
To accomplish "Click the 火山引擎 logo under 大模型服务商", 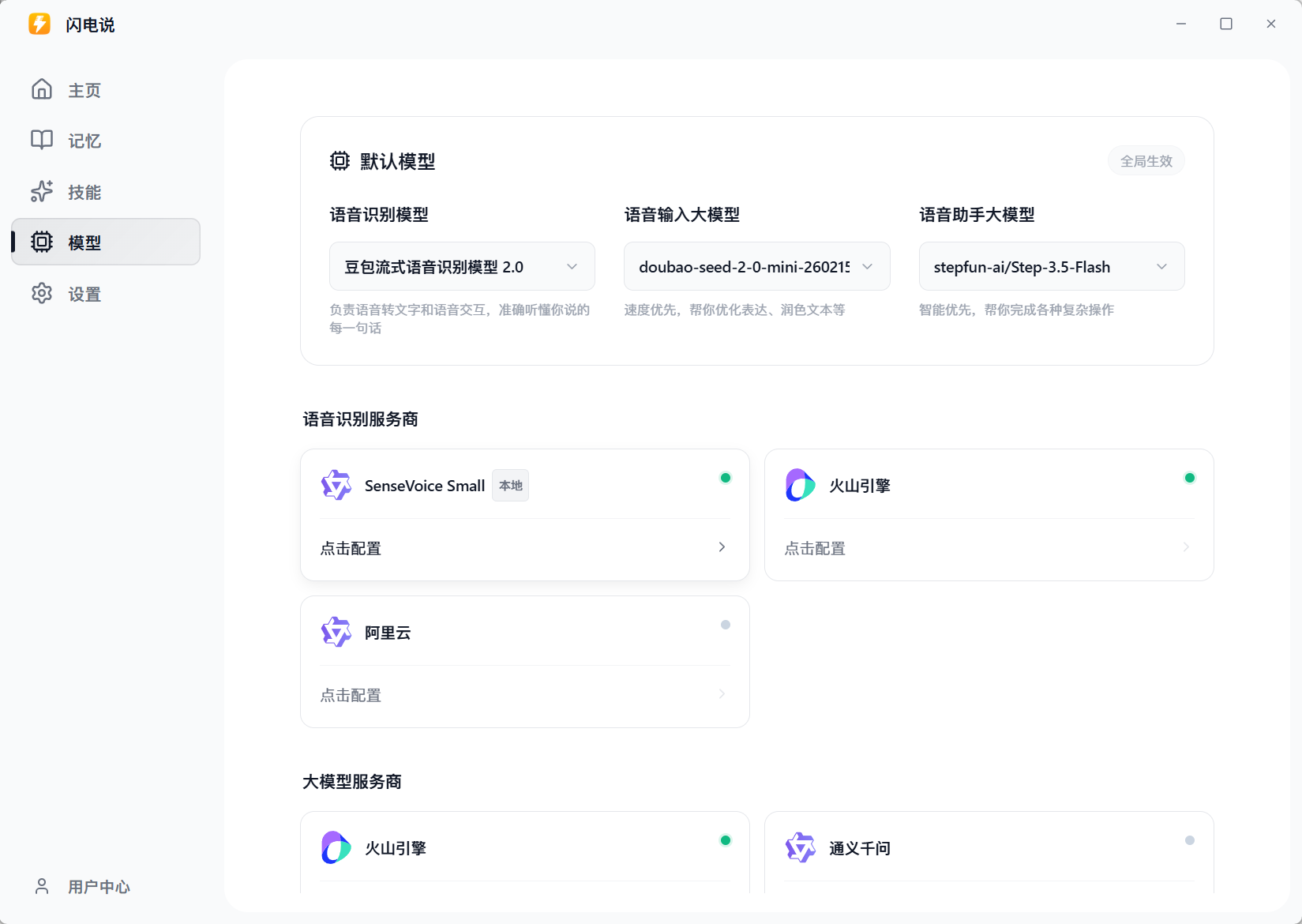I will [x=336, y=847].
